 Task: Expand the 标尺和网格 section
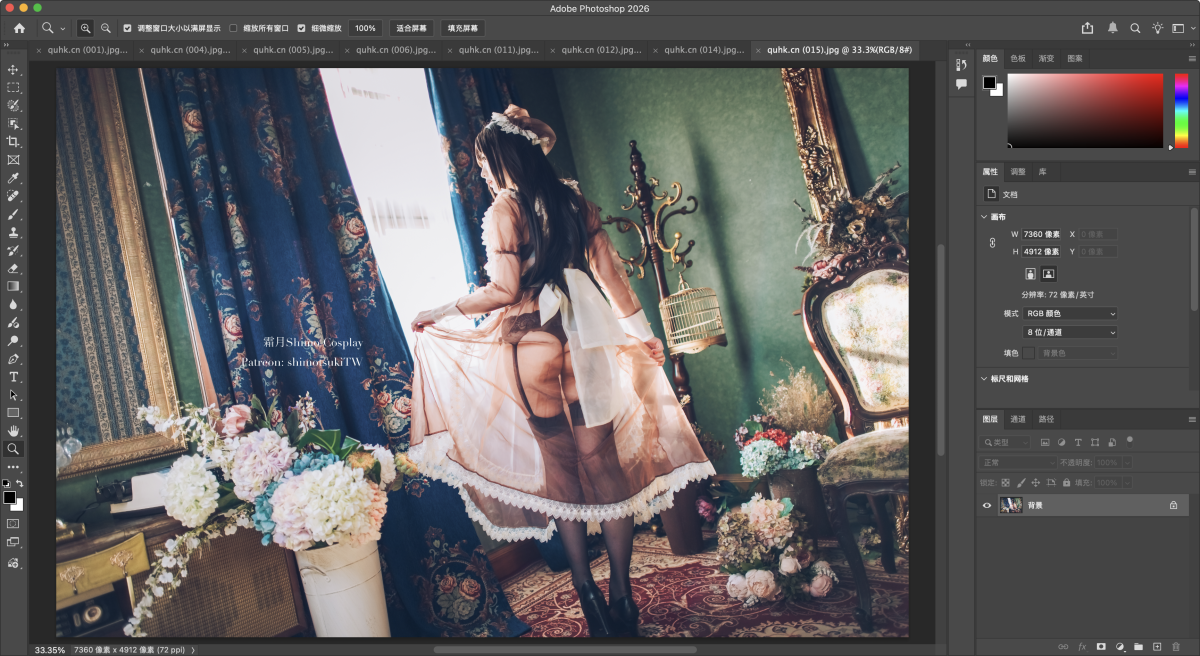[x=984, y=379]
